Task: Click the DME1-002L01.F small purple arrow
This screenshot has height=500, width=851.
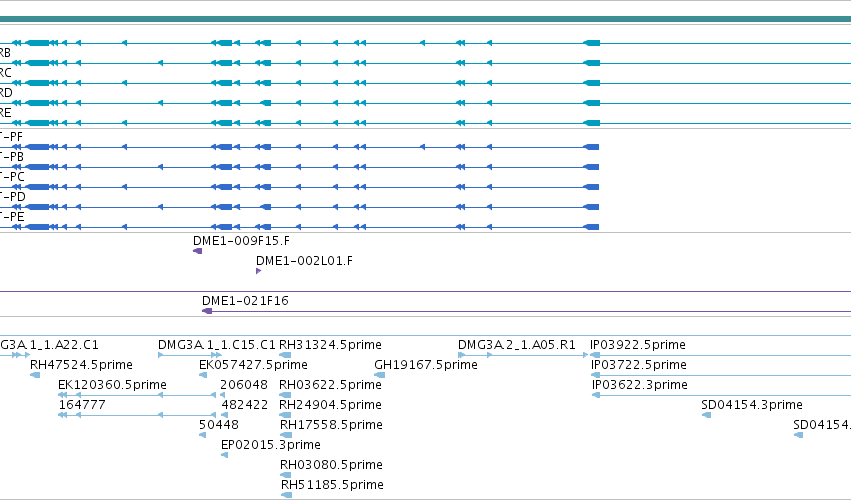Action: coord(258,271)
